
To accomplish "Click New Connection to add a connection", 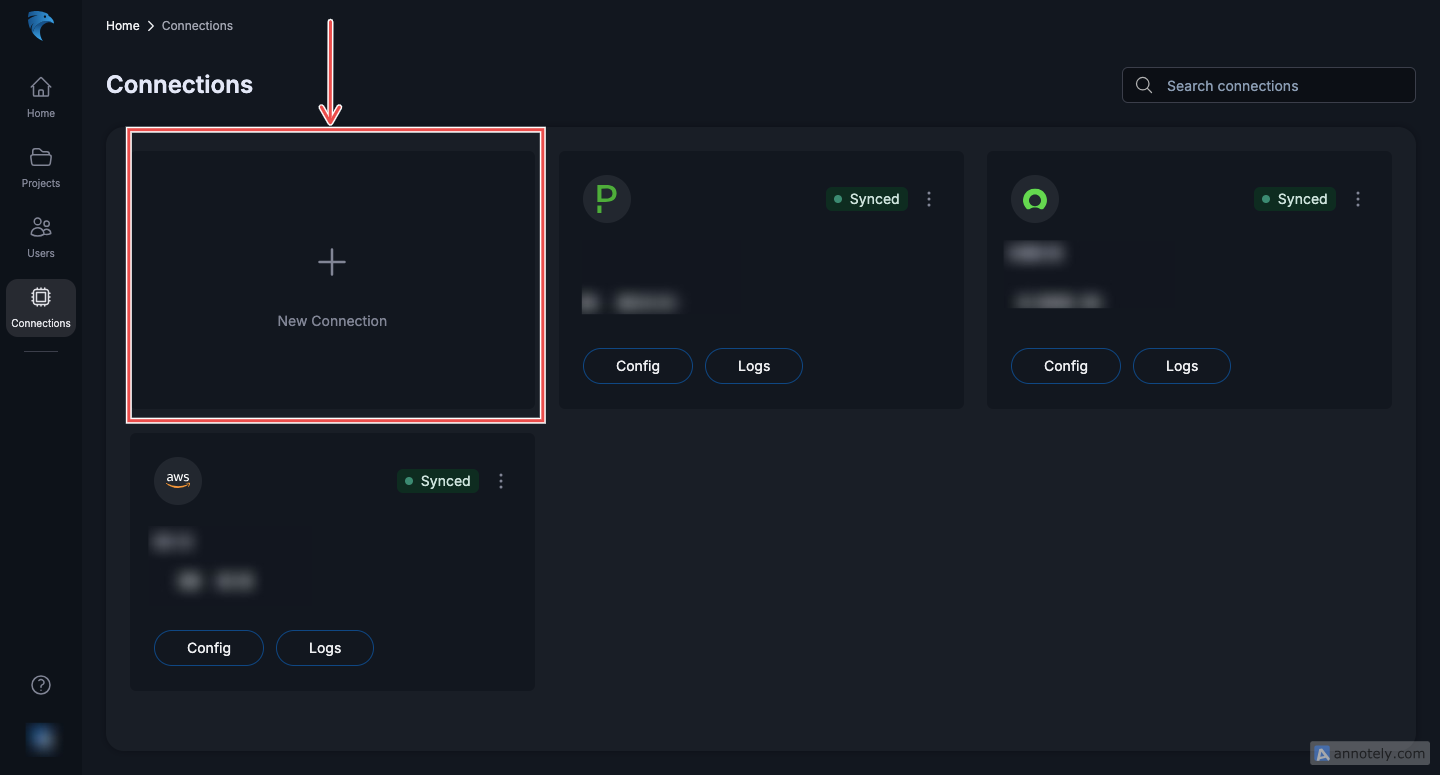I will point(332,275).
